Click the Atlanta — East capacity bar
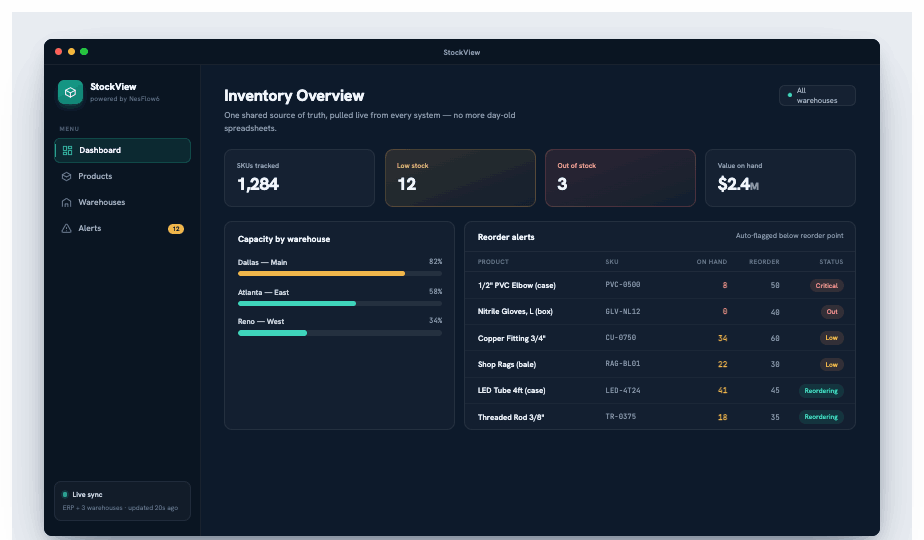The height and width of the screenshot is (540, 924). pos(340,304)
